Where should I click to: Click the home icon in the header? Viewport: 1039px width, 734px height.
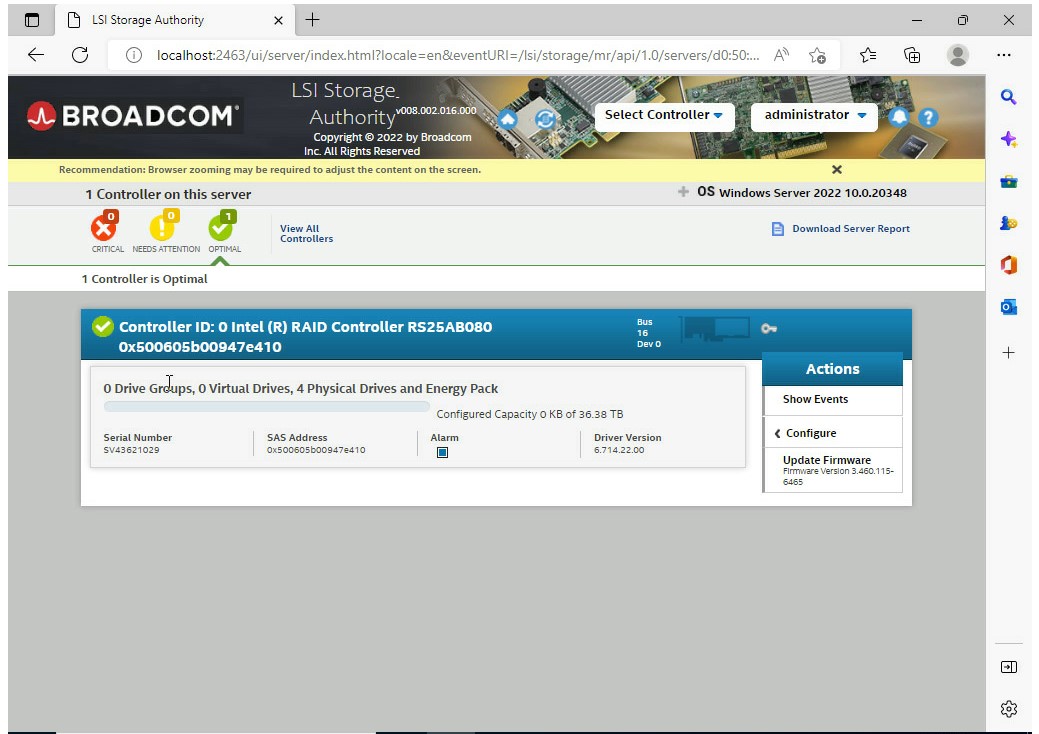click(x=508, y=120)
